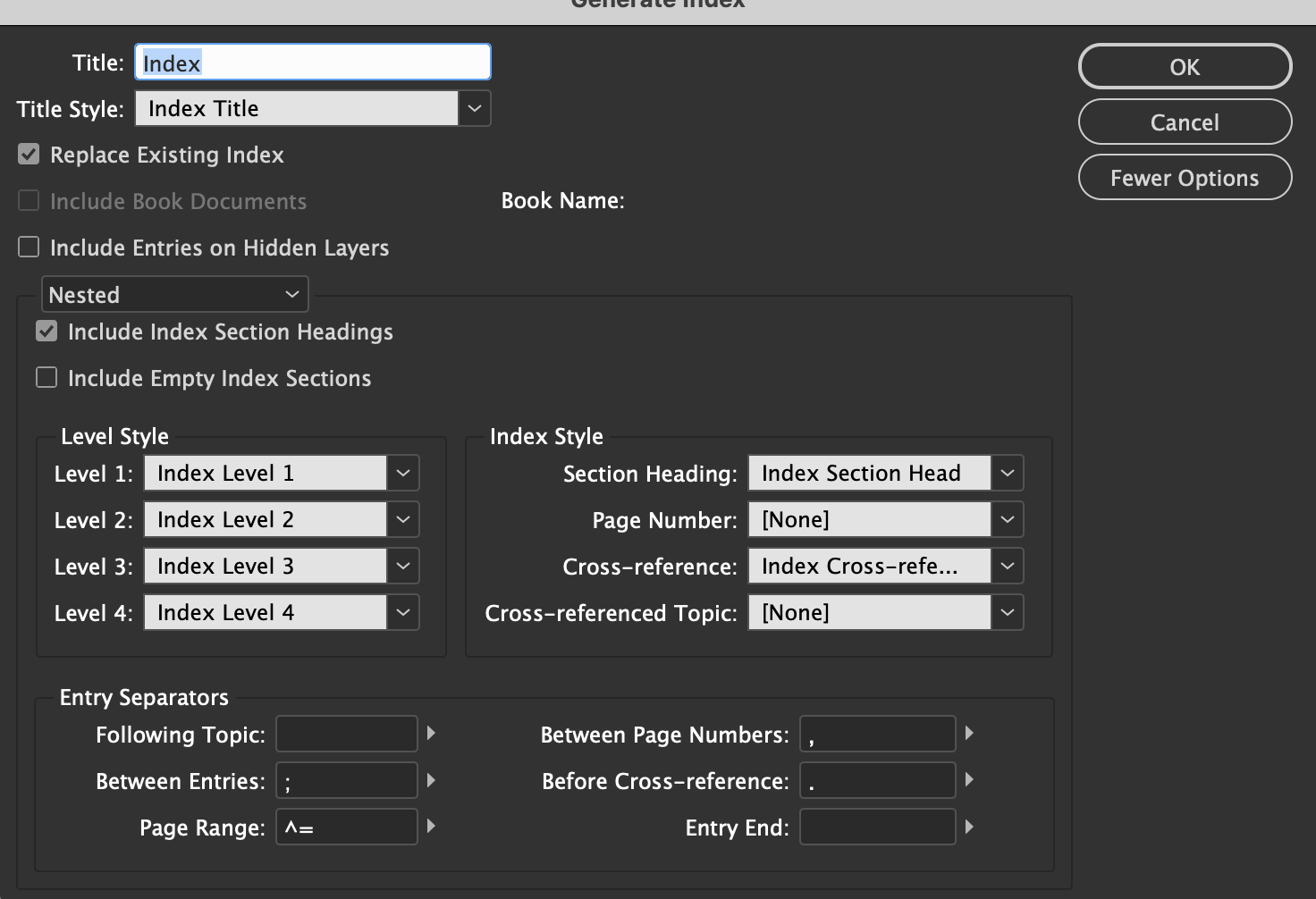Viewport: 1316px width, 899px height.
Task: Open flyout menu next to Between Entries separator
Action: 432,779
